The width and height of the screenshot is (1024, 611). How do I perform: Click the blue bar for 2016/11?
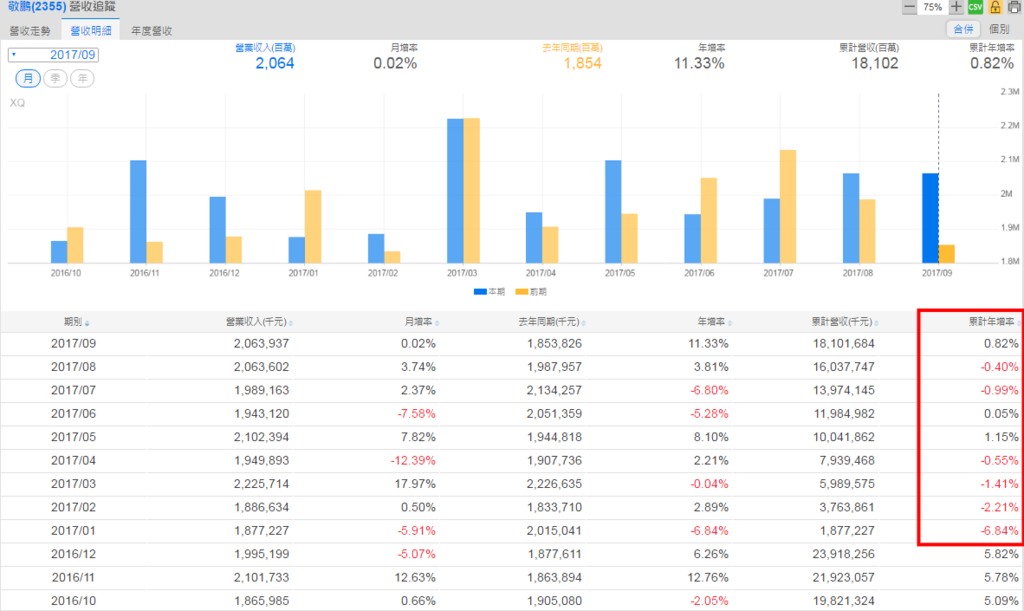click(138, 212)
